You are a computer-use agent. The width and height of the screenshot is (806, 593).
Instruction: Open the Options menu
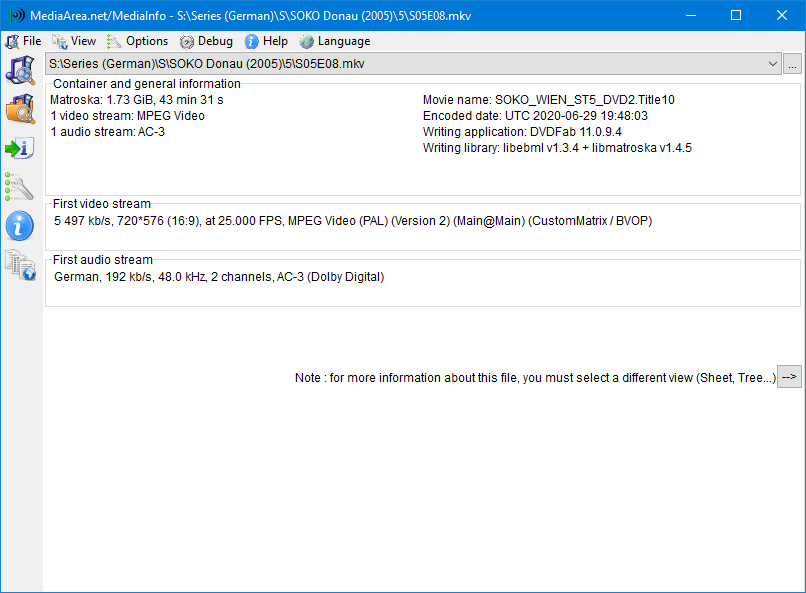[137, 41]
